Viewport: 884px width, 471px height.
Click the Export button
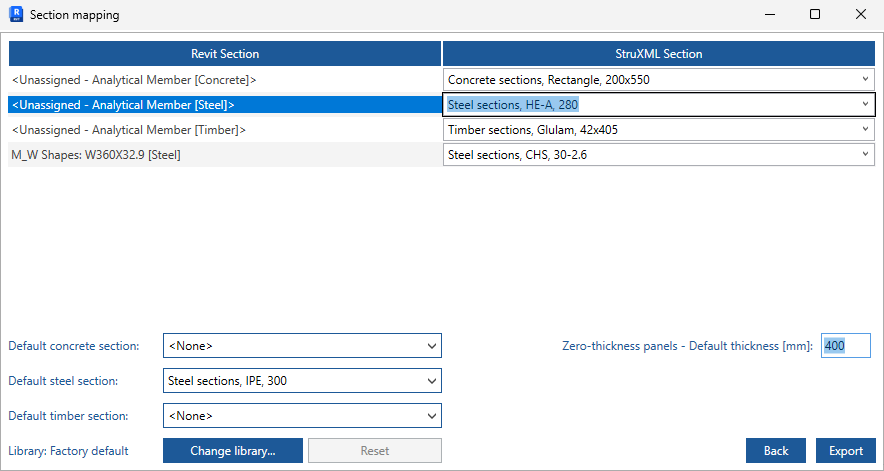point(846,451)
